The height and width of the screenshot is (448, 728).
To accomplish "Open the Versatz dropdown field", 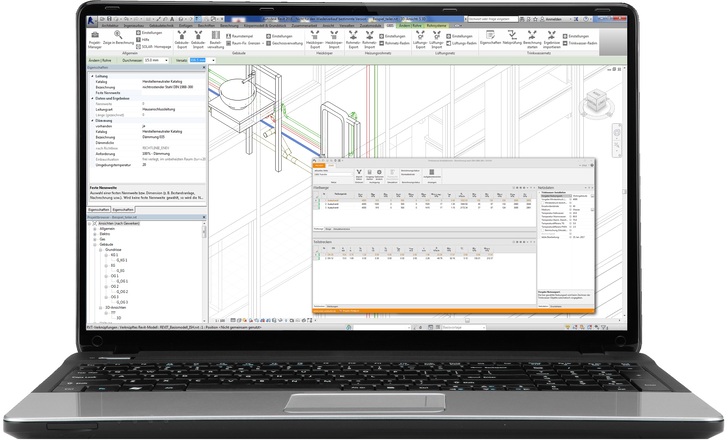I will pos(201,59).
